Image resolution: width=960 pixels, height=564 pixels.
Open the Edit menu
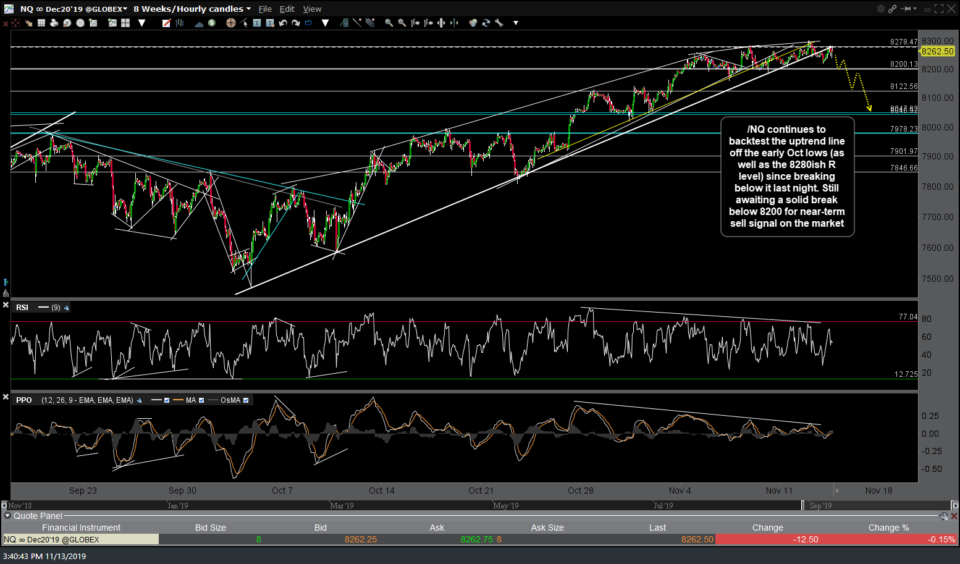tap(287, 9)
